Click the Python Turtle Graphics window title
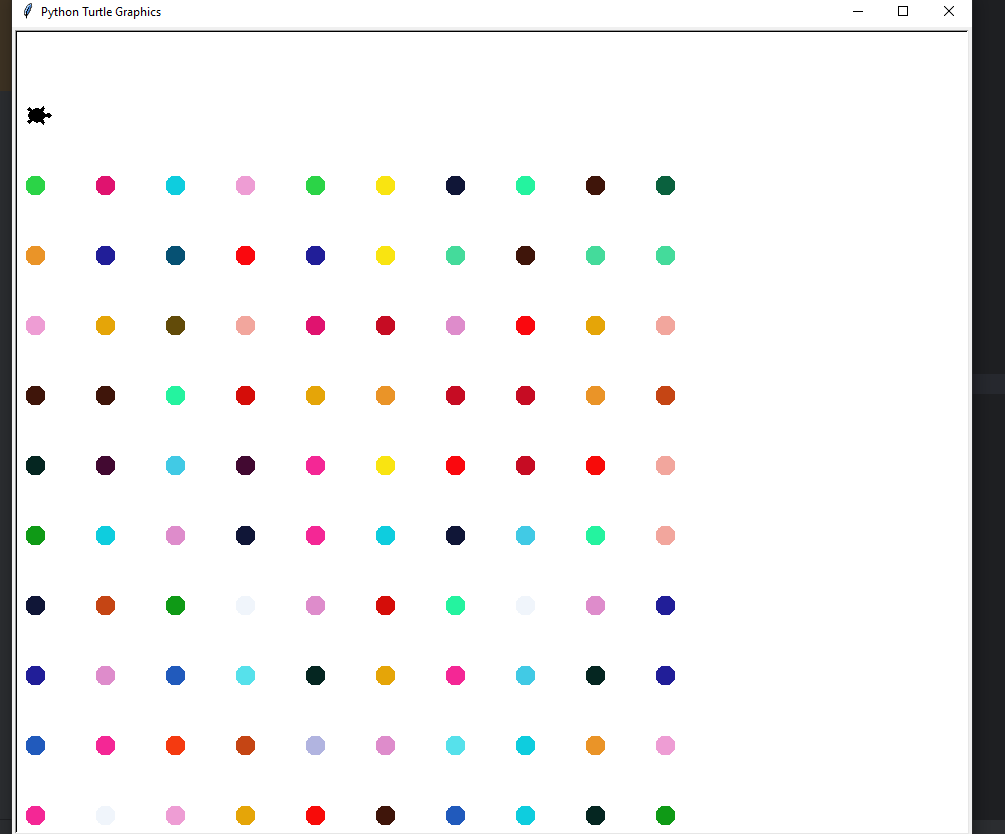 tap(100, 12)
